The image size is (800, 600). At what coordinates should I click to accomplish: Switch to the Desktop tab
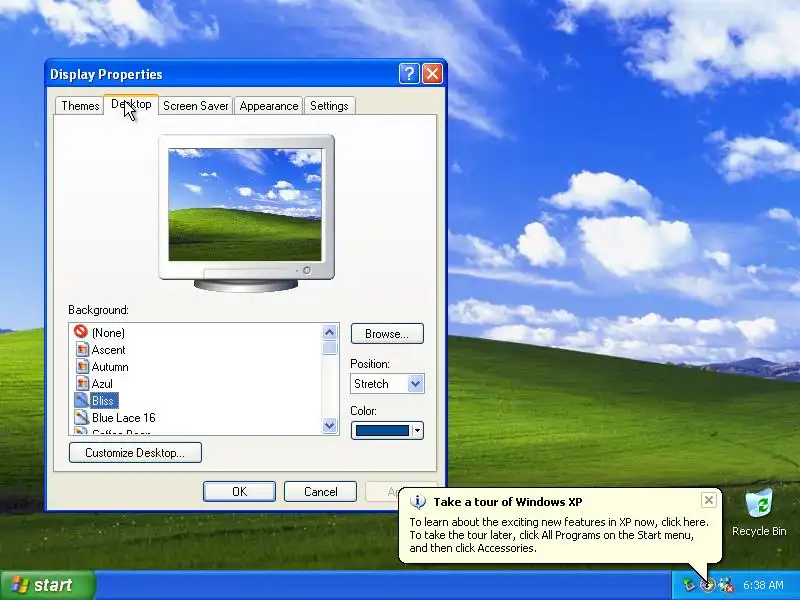coord(131,105)
